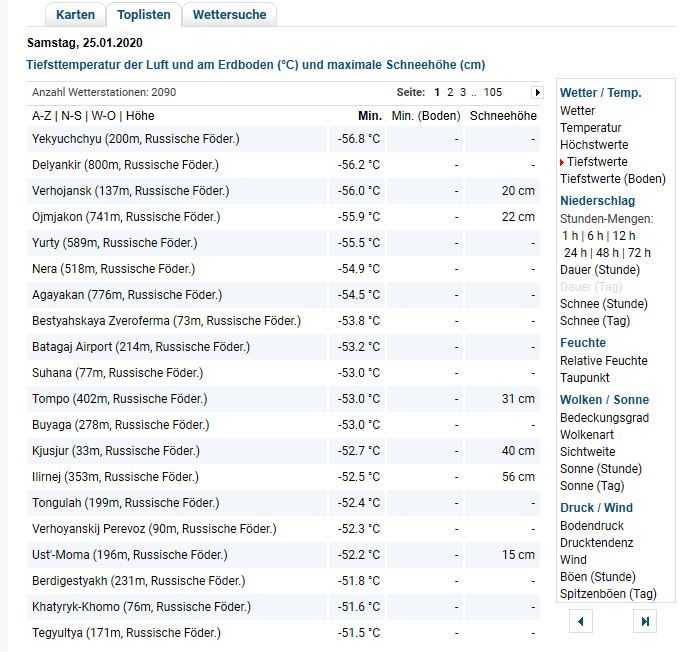The width and height of the screenshot is (681, 652).
Task: Open Bedeckungsgrad under Wolken / Sonne
Action: point(604,418)
